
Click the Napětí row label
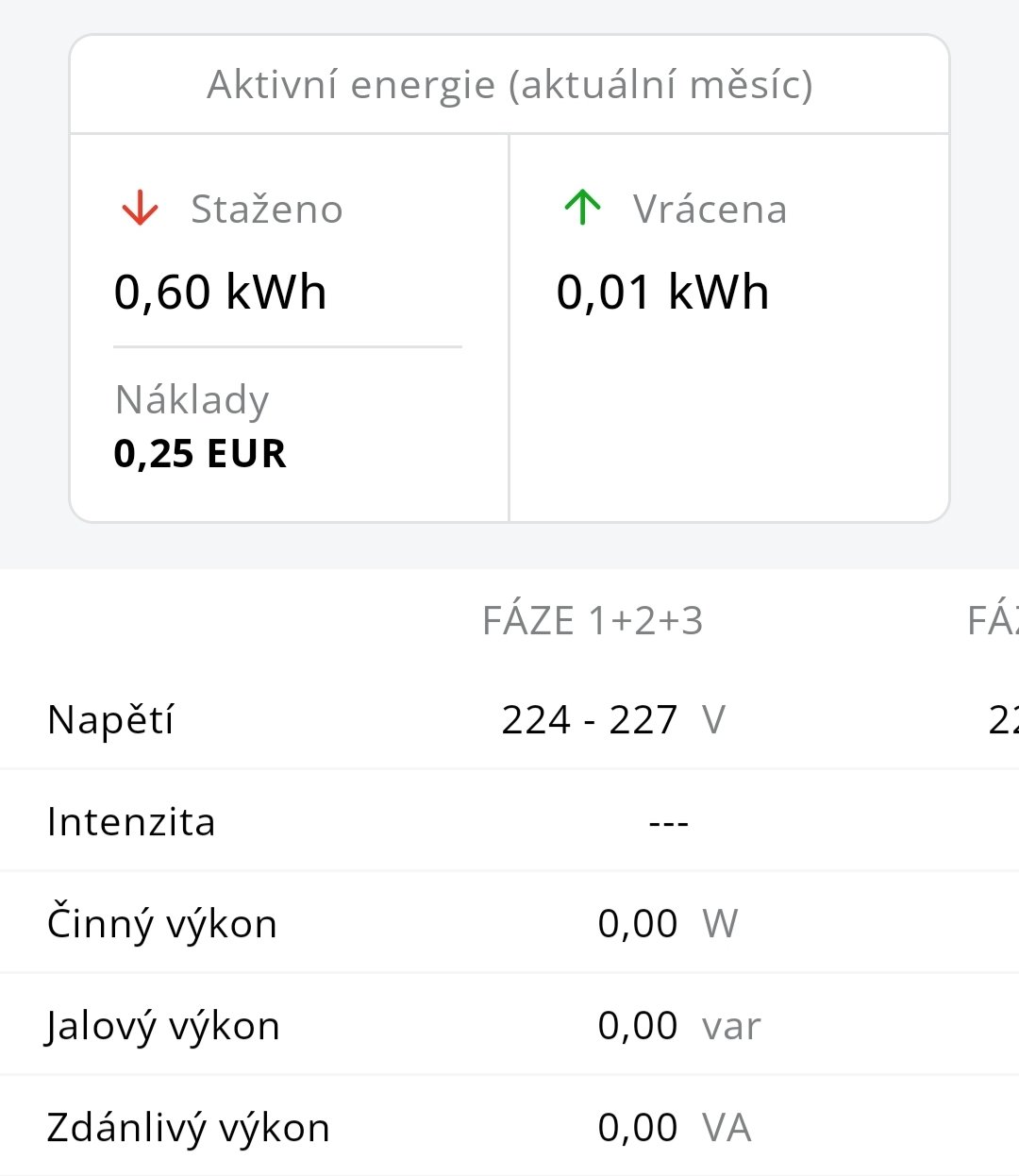110,720
